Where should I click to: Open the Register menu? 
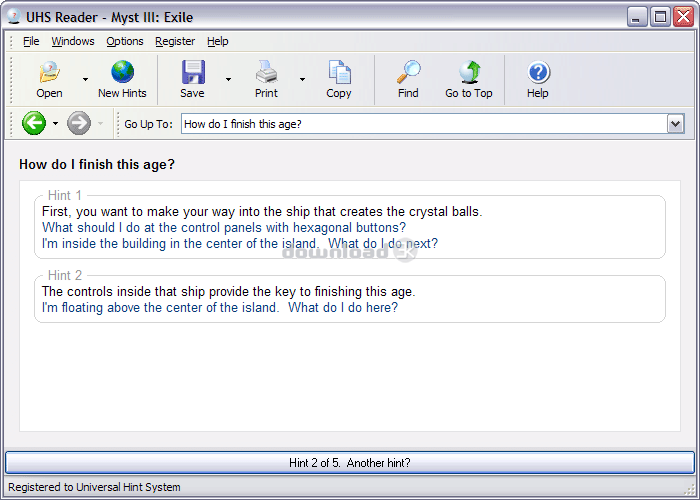point(175,41)
